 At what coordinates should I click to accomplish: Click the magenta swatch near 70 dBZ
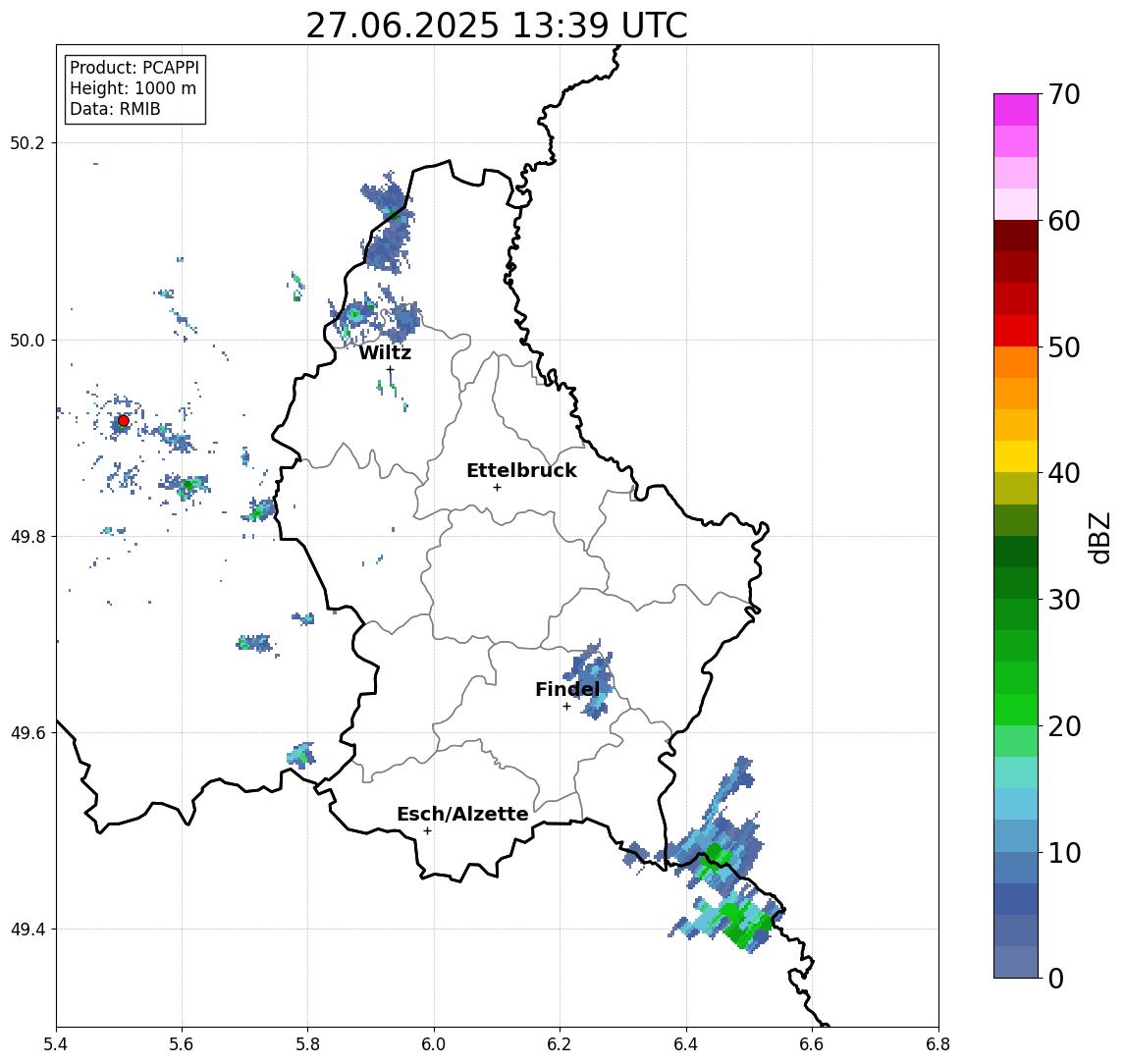tap(1016, 110)
